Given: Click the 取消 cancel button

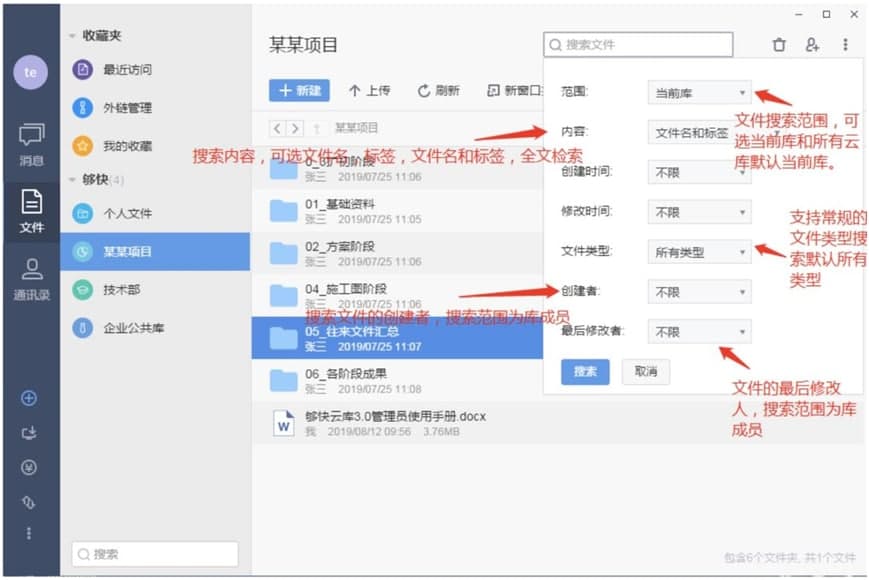Looking at the screenshot, I should pos(645,372).
